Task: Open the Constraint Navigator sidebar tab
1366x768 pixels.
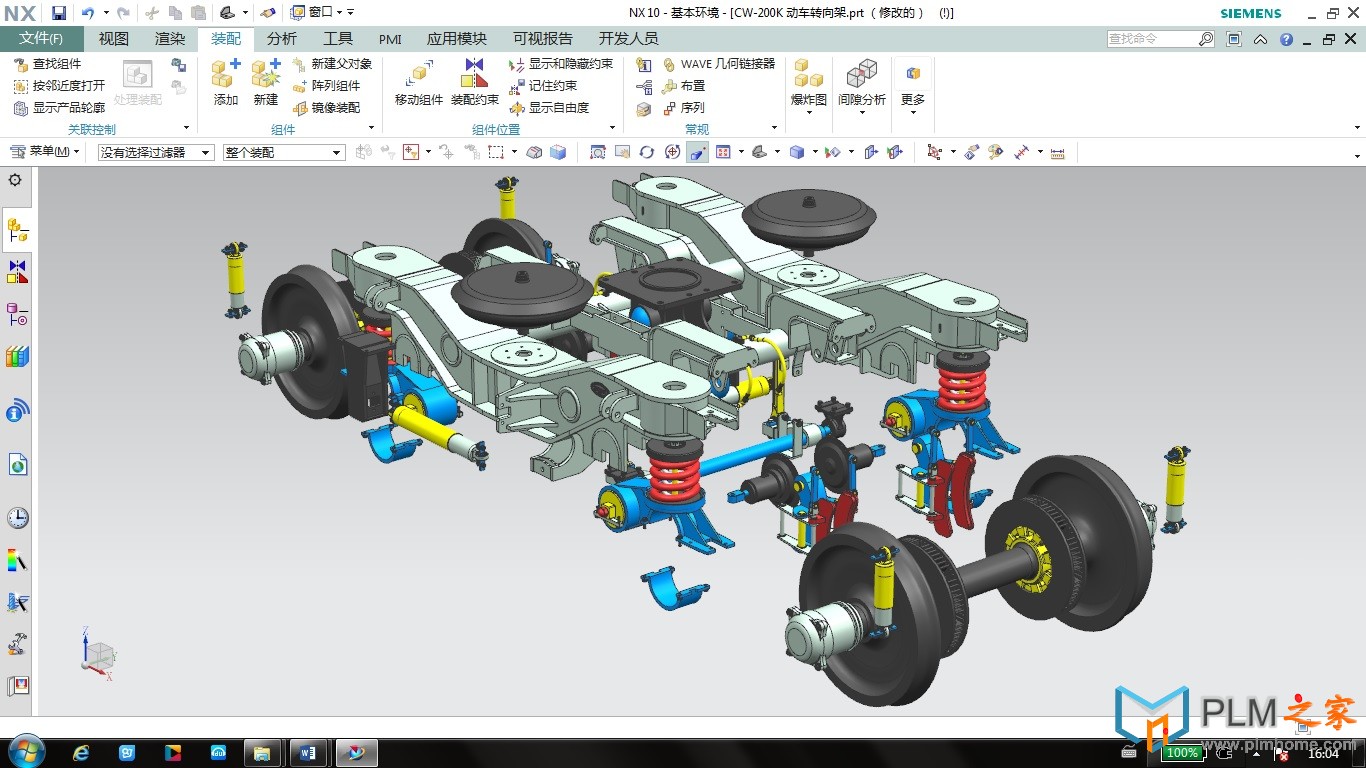Action: [x=17, y=272]
